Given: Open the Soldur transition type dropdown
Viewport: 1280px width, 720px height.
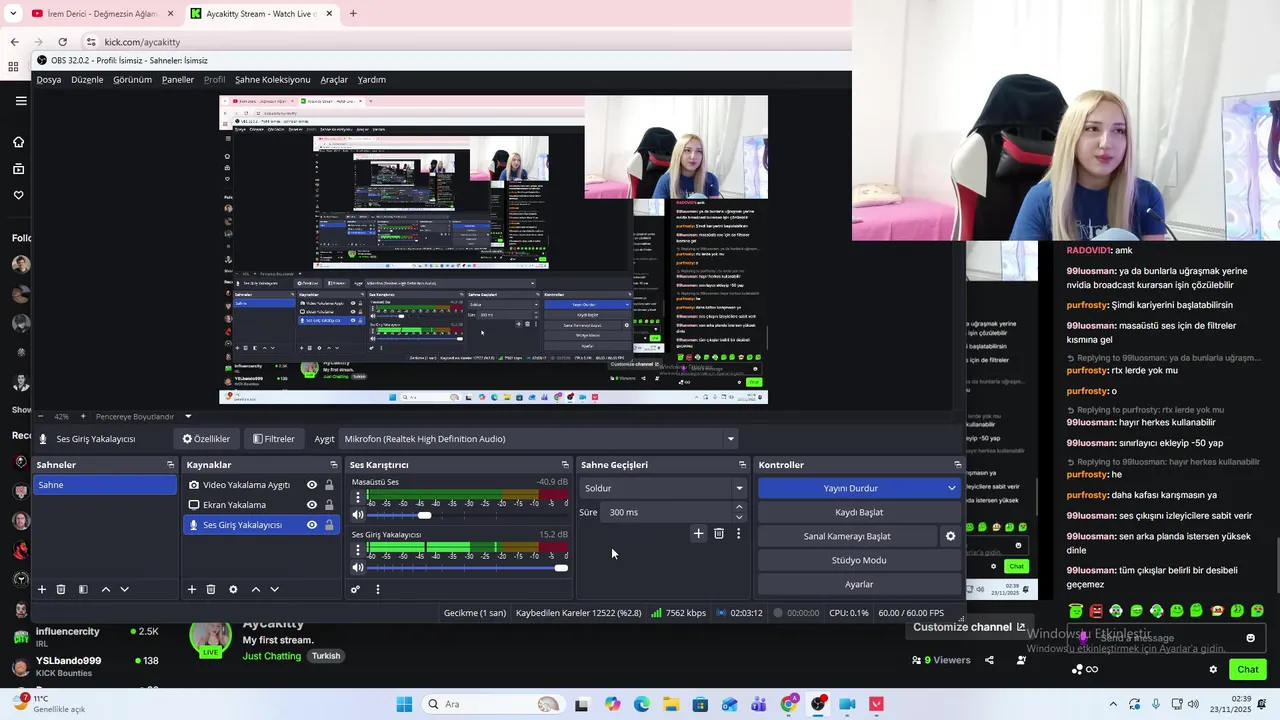Looking at the screenshot, I should pos(663,488).
